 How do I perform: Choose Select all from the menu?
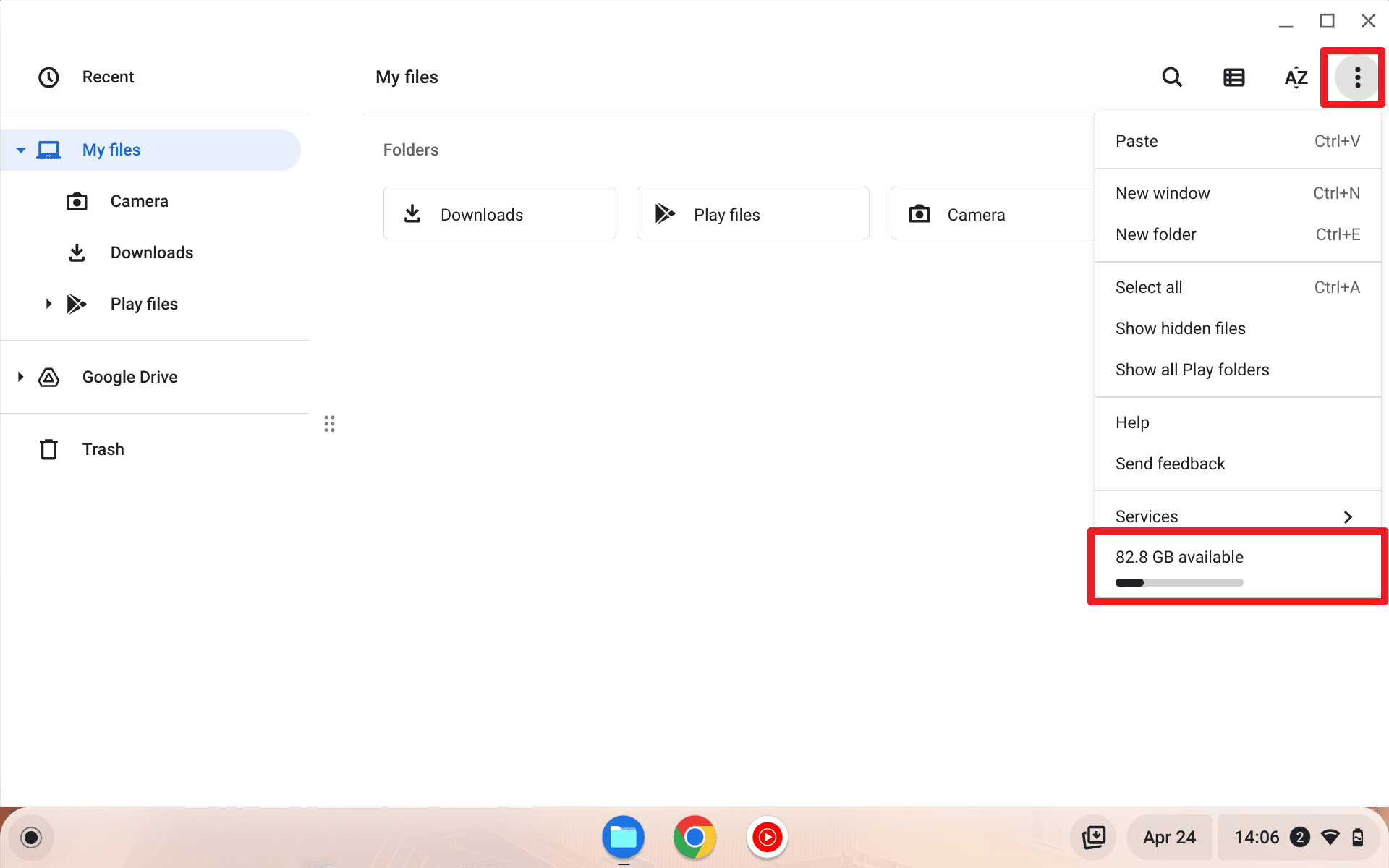[x=1238, y=287]
